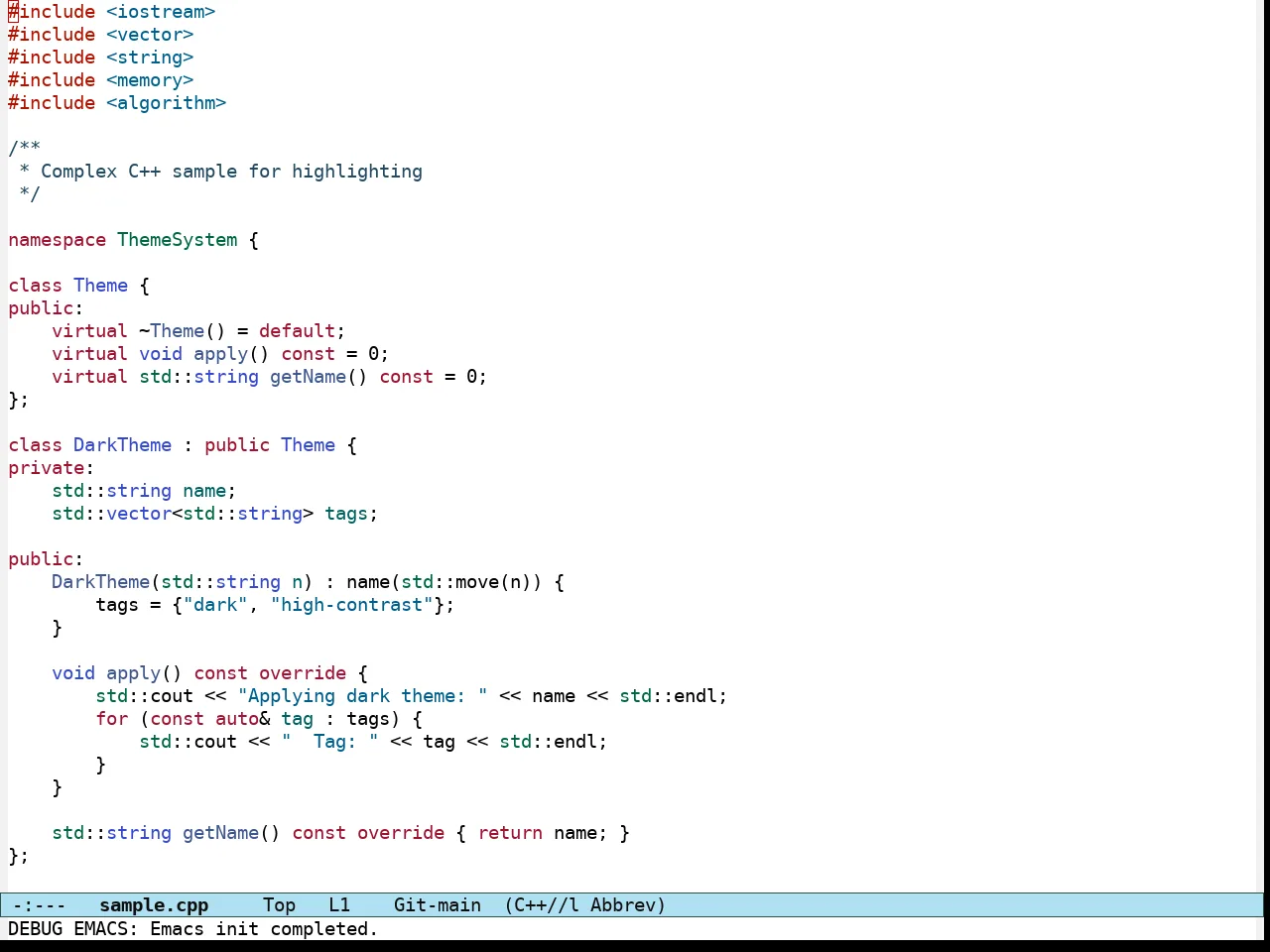Click the "Applying dark theme: " string
This screenshot has height=952, width=1270.
362,696
